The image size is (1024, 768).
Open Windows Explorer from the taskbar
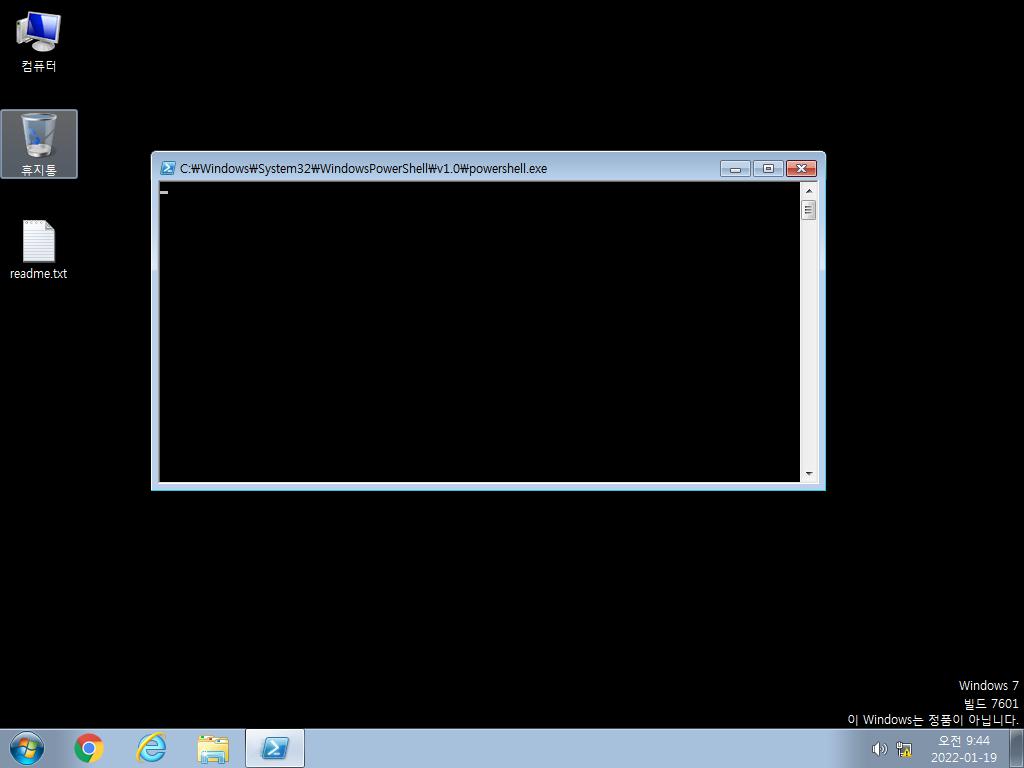pyautogui.click(x=213, y=748)
